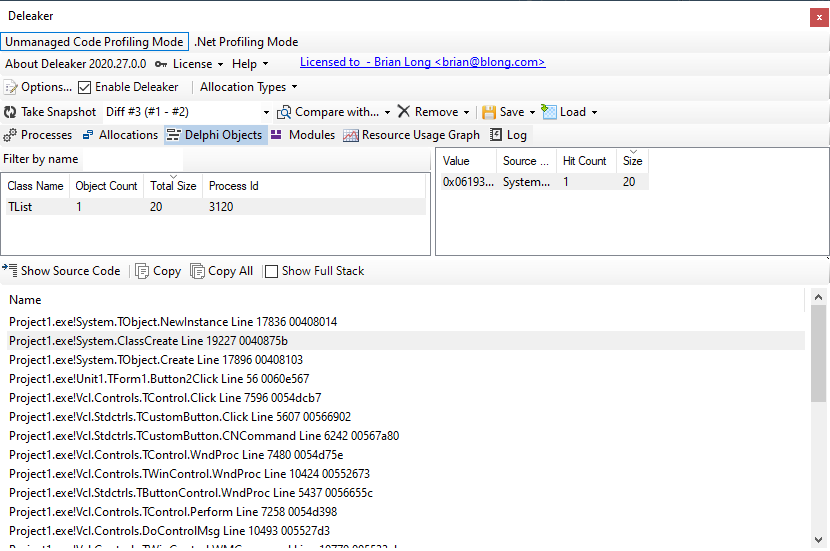Image resolution: width=830 pixels, height=551 pixels.
Task: Click the Remove X icon
Action: tap(404, 111)
